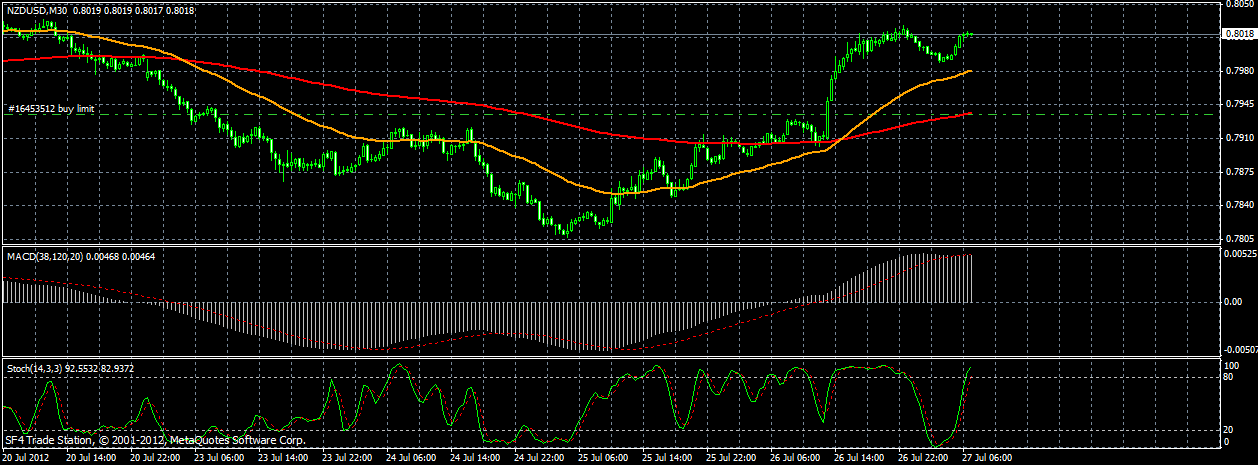Click time axis label 24 Jul 22:00
Screen dimensions: 1258x465
coord(538,458)
